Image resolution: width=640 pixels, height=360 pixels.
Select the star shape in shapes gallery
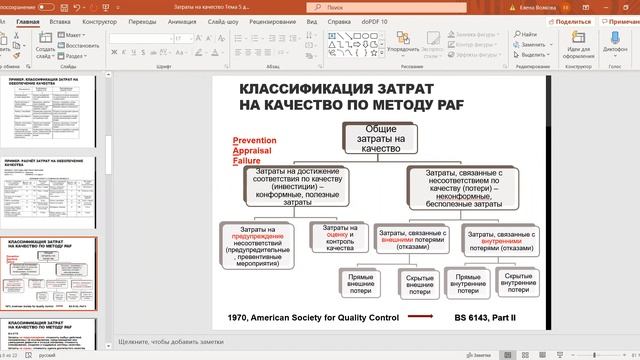pos(373,53)
